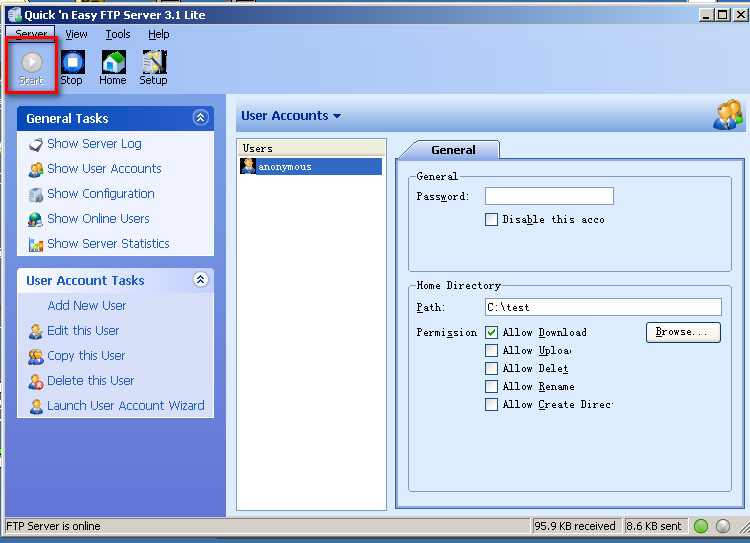Collapse the User Account Tasks panel
This screenshot has height=543, width=750.
point(200,280)
